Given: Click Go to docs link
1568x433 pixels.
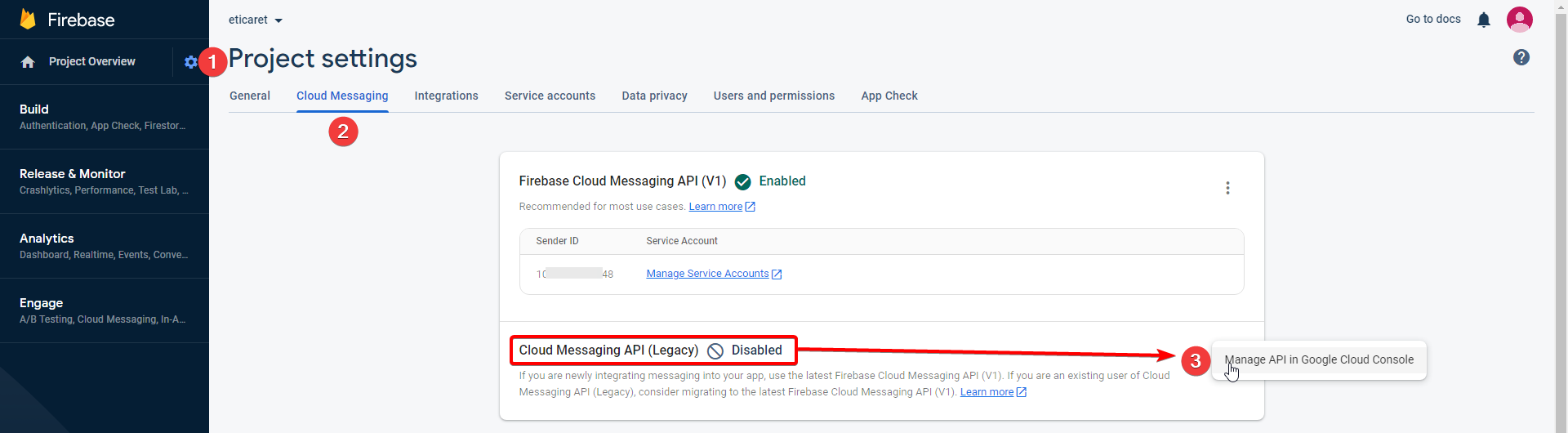Looking at the screenshot, I should [1433, 19].
